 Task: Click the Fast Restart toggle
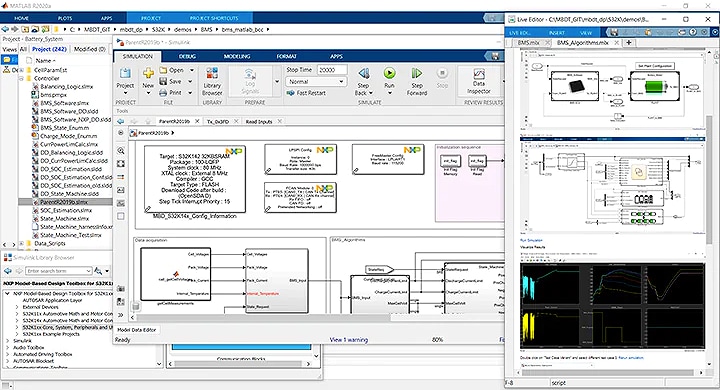point(306,93)
